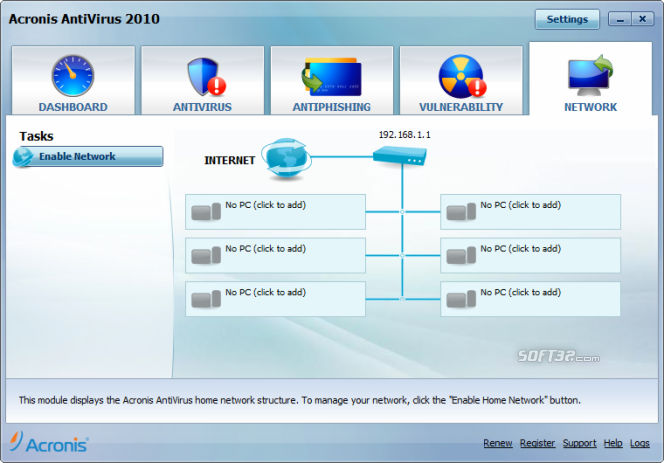The height and width of the screenshot is (463, 664).
Task: Select the NETWORK tab label
Action: (x=590, y=107)
